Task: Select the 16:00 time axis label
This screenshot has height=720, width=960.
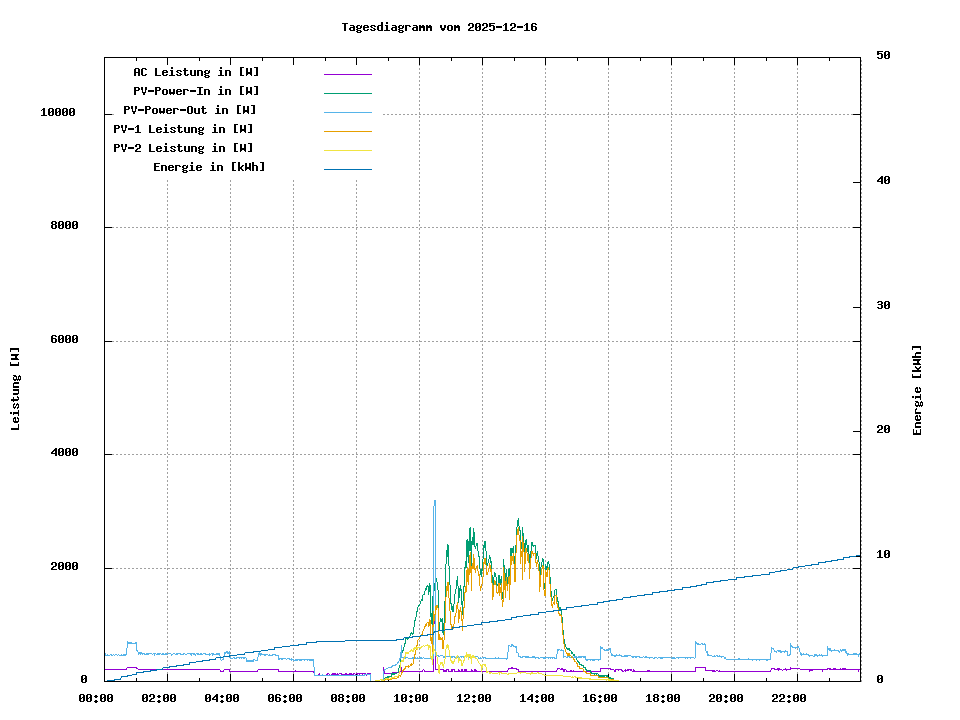Action: (600, 698)
